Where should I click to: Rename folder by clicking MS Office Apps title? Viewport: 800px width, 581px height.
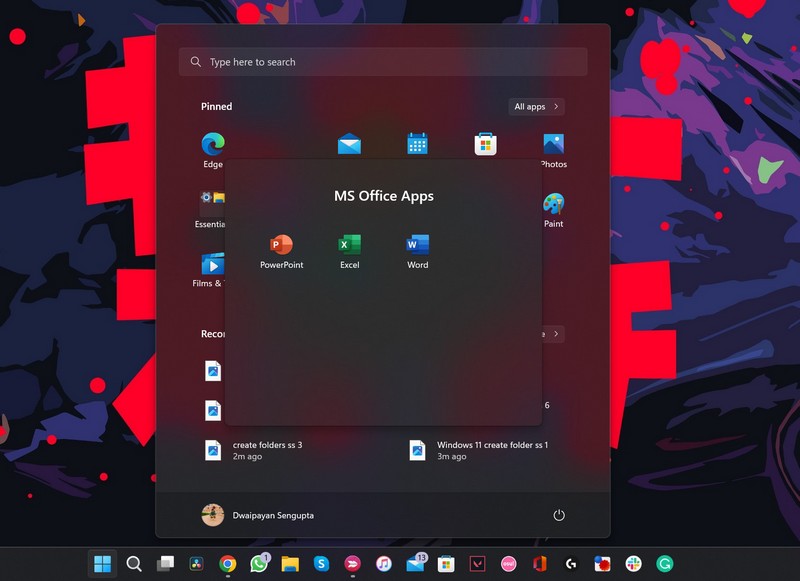coord(383,196)
